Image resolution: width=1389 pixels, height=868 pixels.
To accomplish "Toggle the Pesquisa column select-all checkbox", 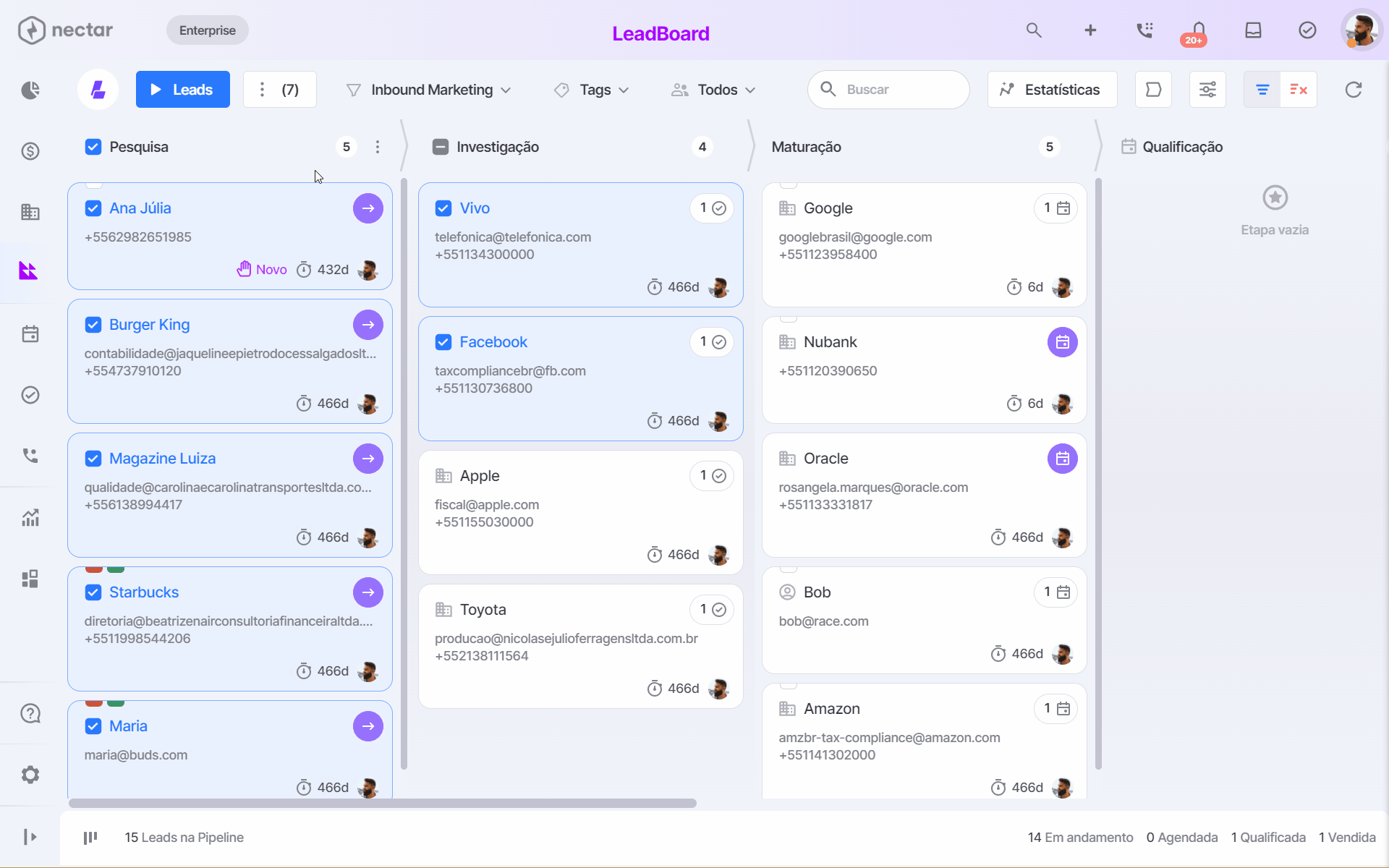I will tap(93, 147).
